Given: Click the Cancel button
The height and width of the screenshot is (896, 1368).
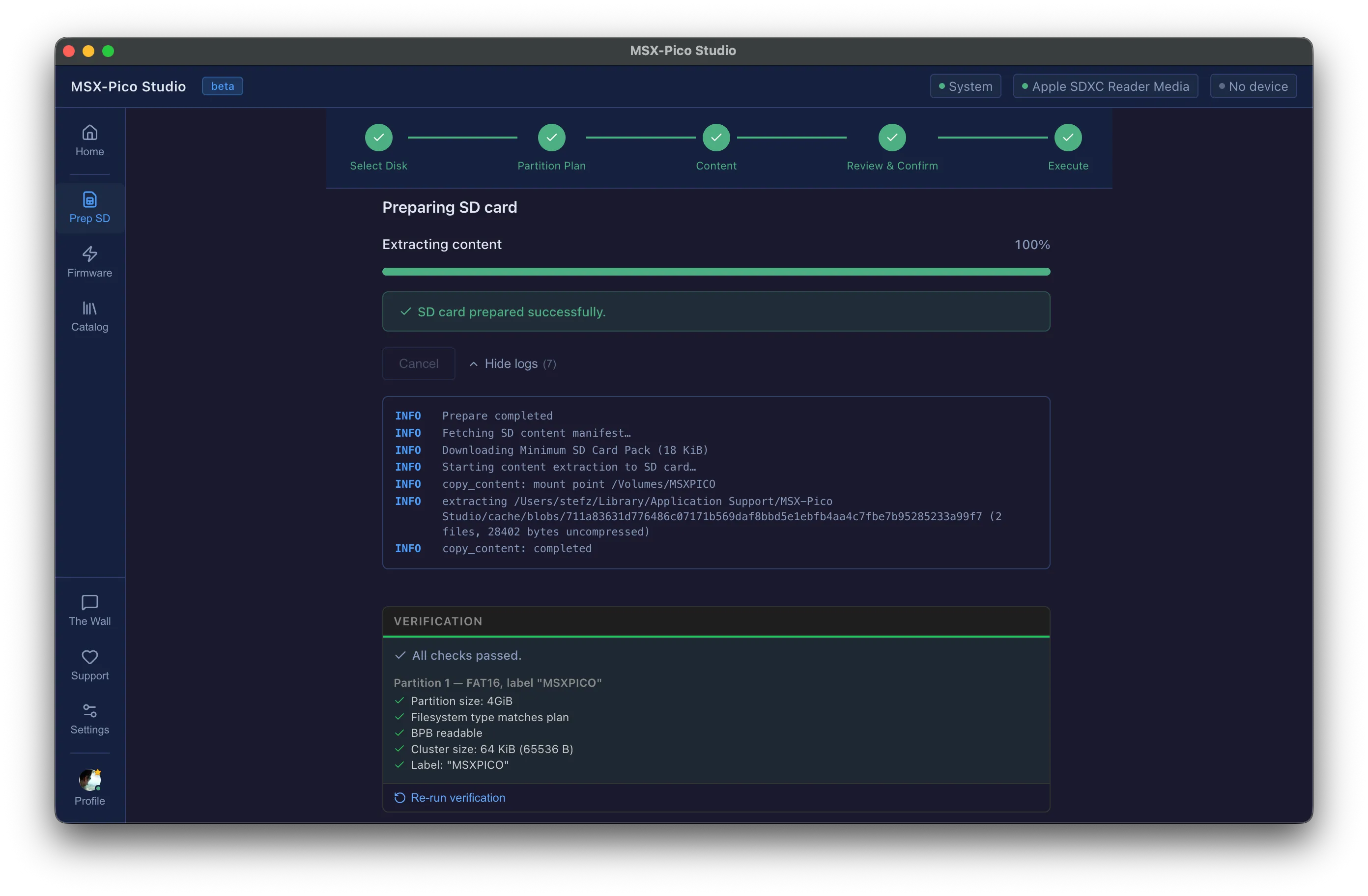Looking at the screenshot, I should click(419, 364).
